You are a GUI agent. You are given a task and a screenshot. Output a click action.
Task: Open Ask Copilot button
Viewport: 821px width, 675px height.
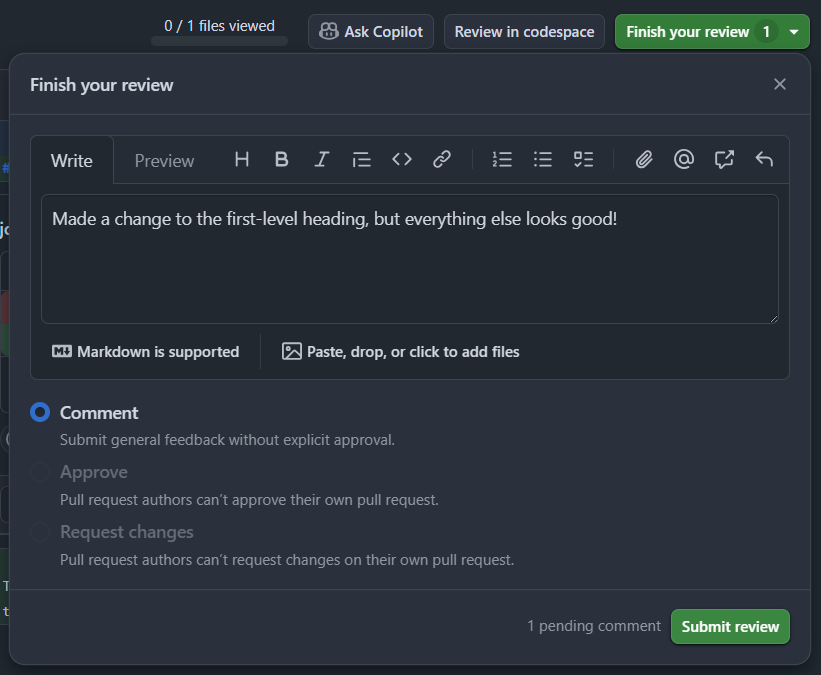(x=371, y=32)
